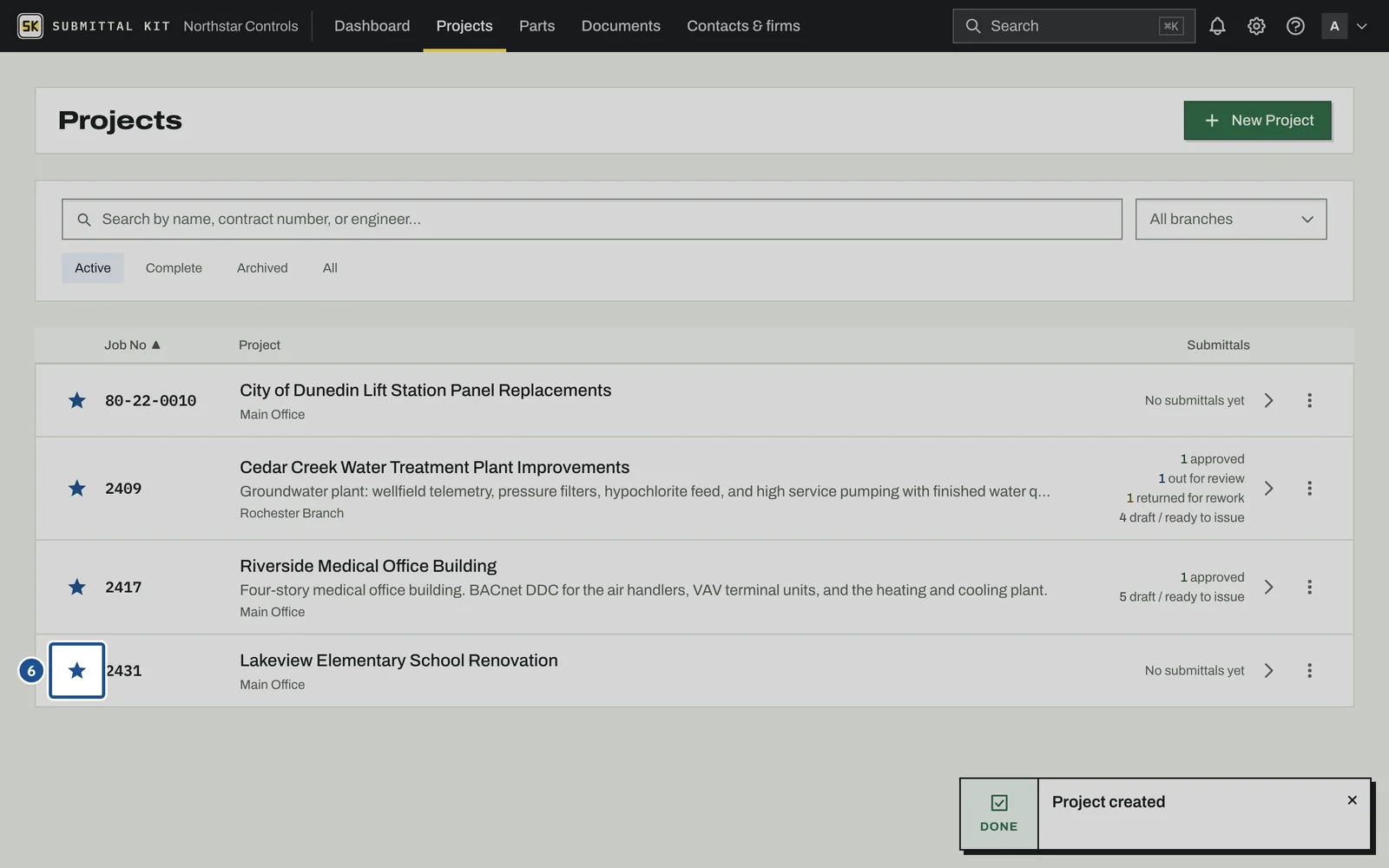Toggle star for Lakeview project 2431
This screenshot has width=1389, height=868.
tap(77, 670)
